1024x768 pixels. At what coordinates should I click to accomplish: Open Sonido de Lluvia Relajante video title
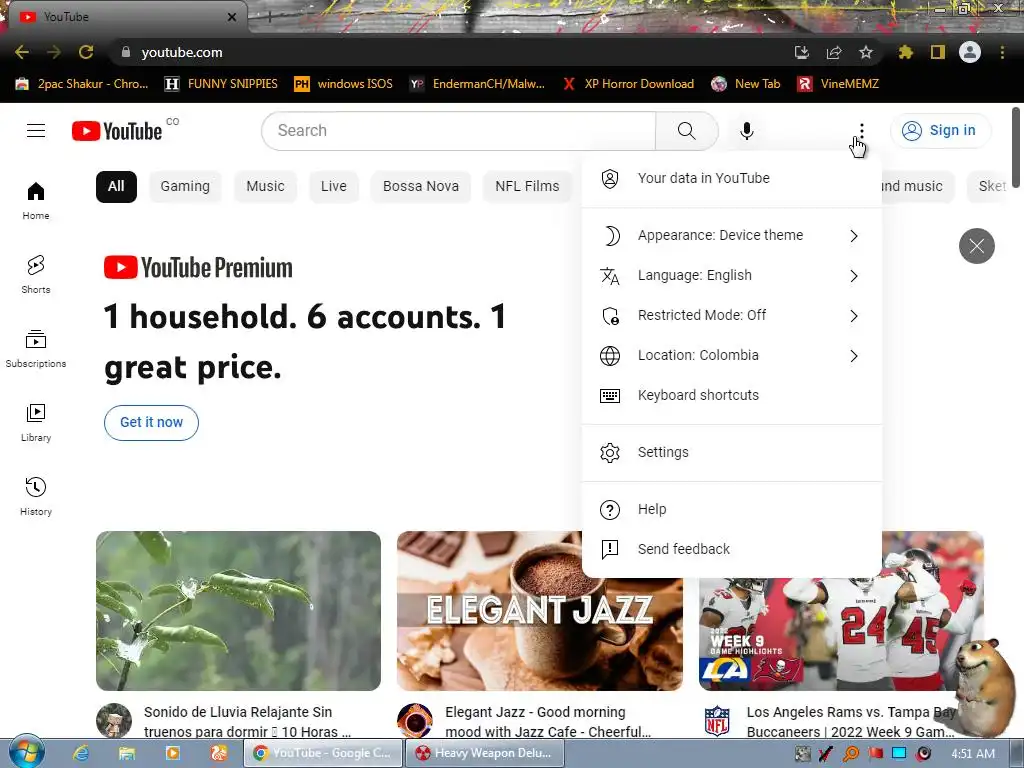(x=248, y=722)
